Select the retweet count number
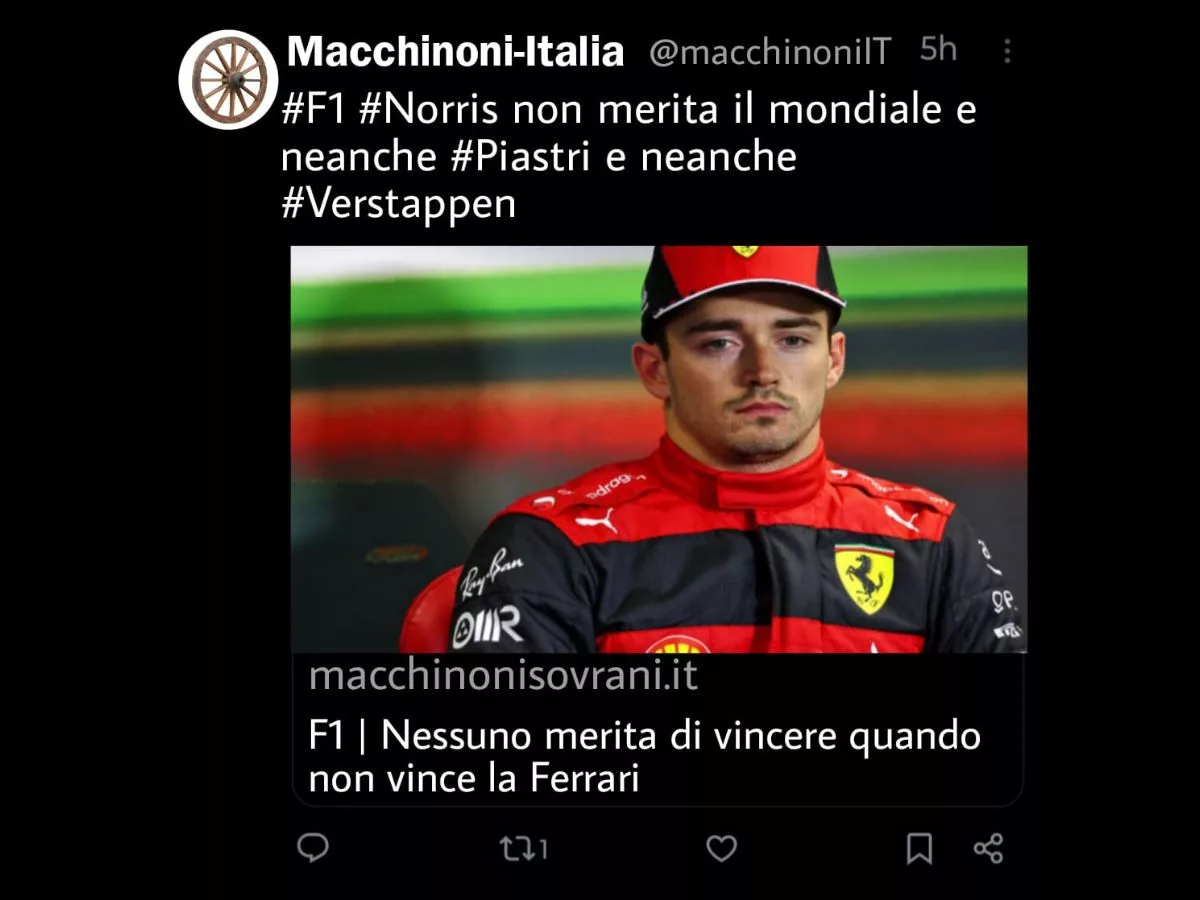1200x900 pixels. tap(541, 850)
